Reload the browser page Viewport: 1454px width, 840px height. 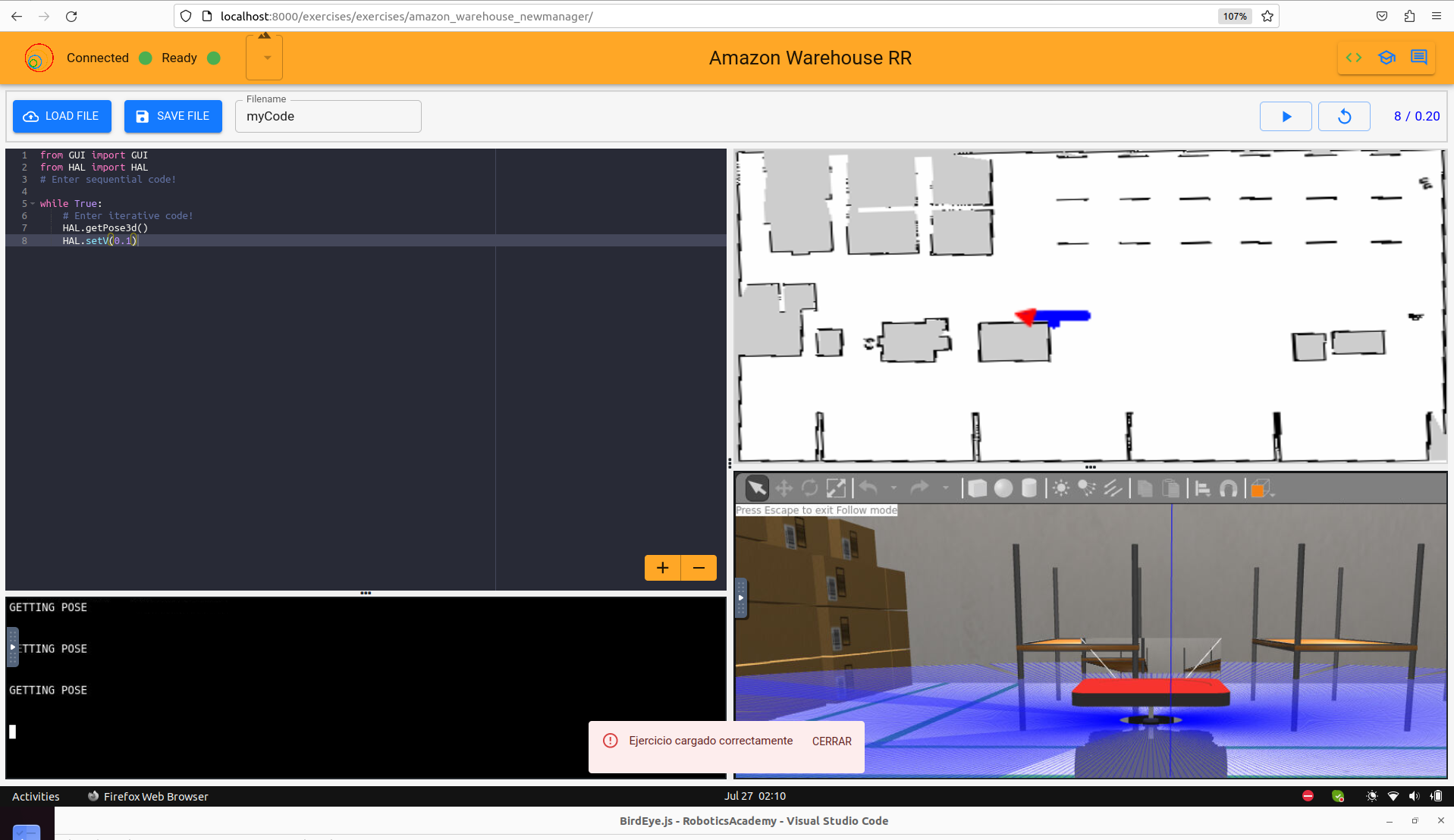[71, 16]
